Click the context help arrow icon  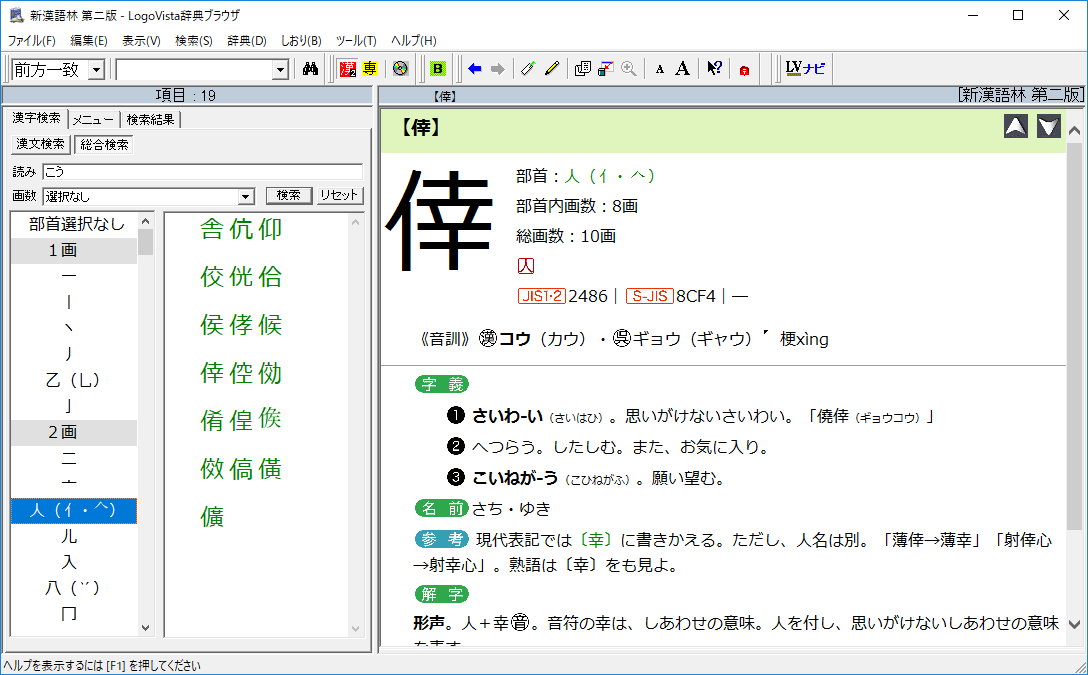coord(714,69)
